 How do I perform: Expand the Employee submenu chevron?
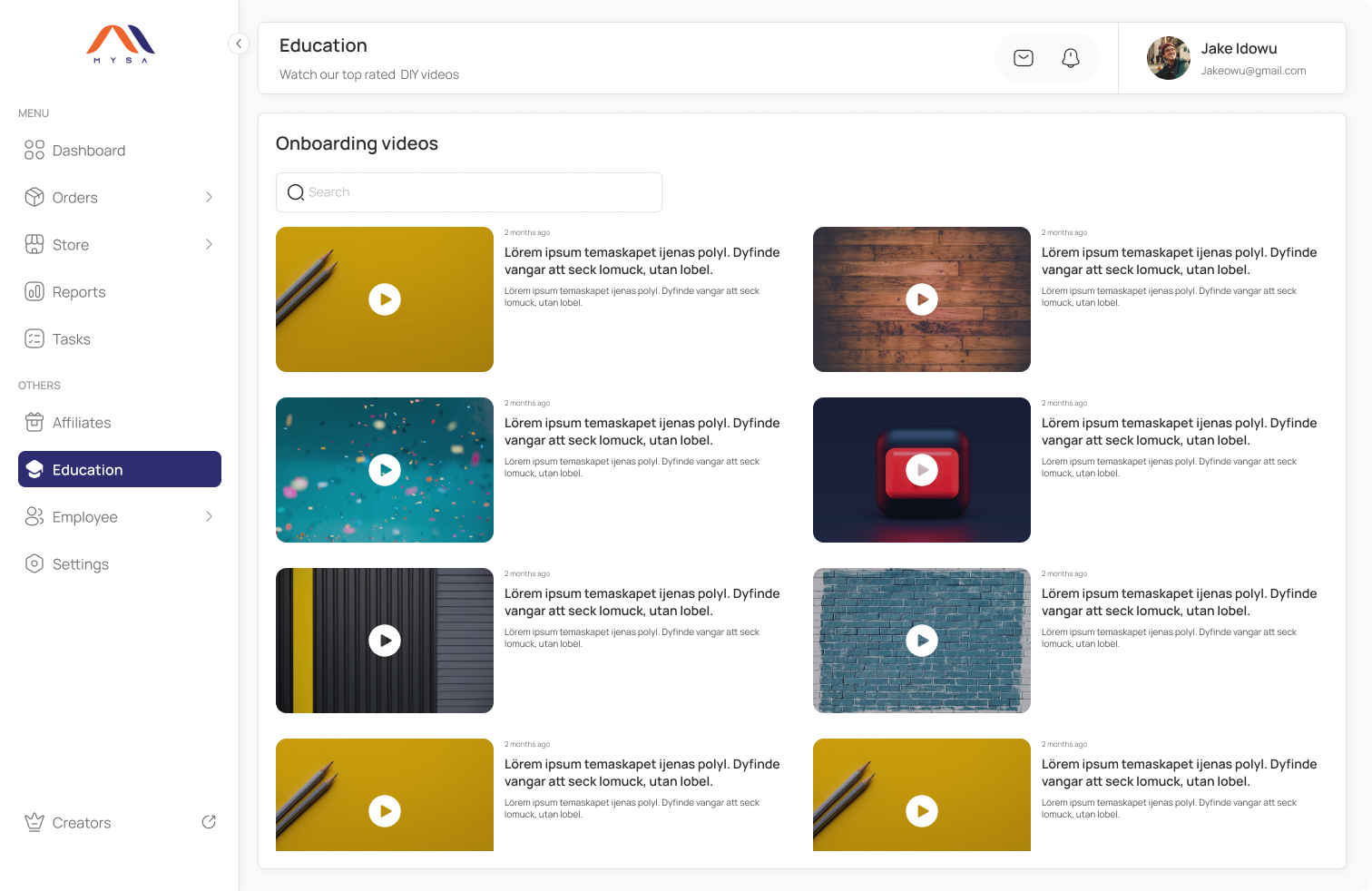(x=209, y=516)
